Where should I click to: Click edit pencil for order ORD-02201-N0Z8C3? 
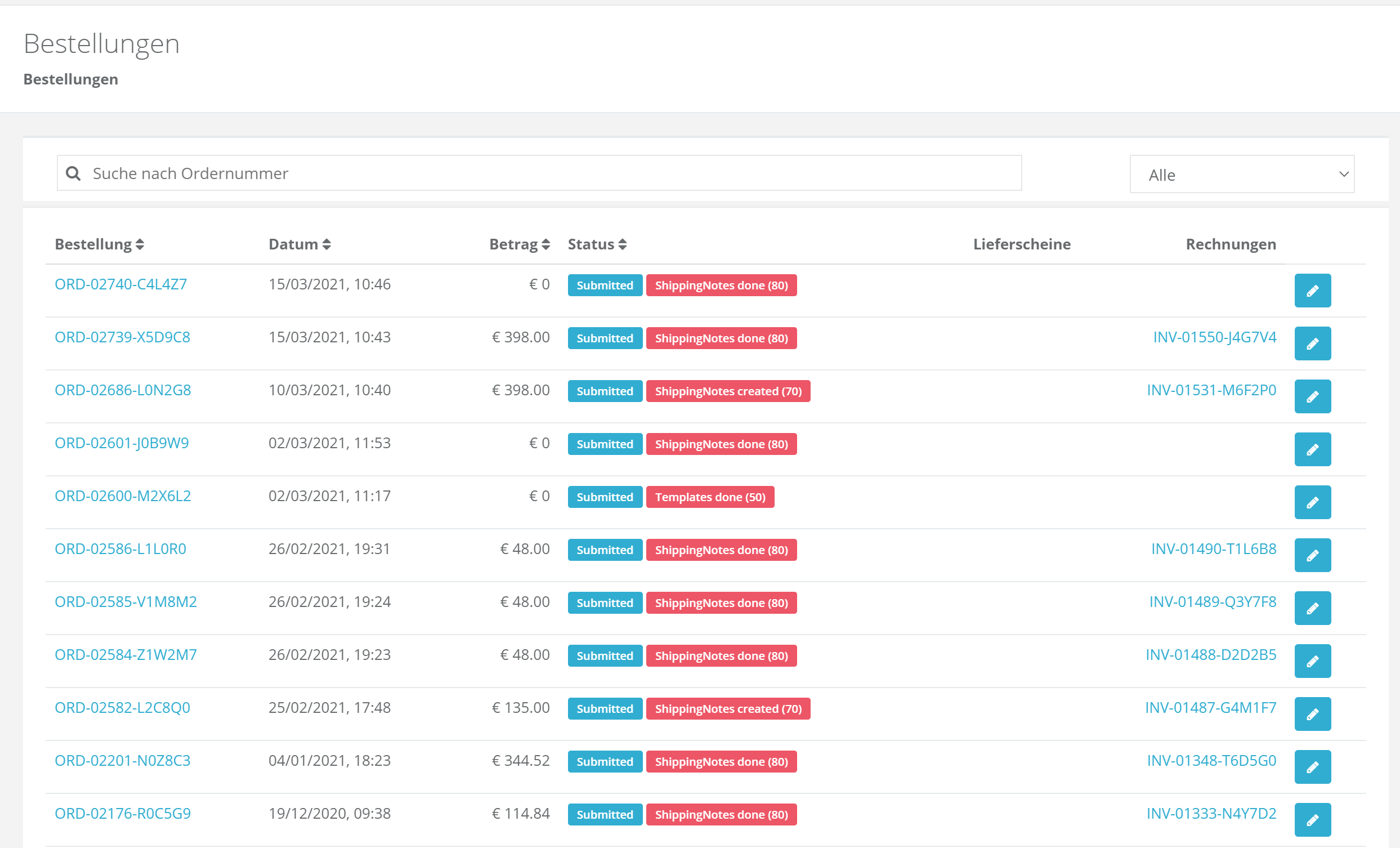point(1313,766)
